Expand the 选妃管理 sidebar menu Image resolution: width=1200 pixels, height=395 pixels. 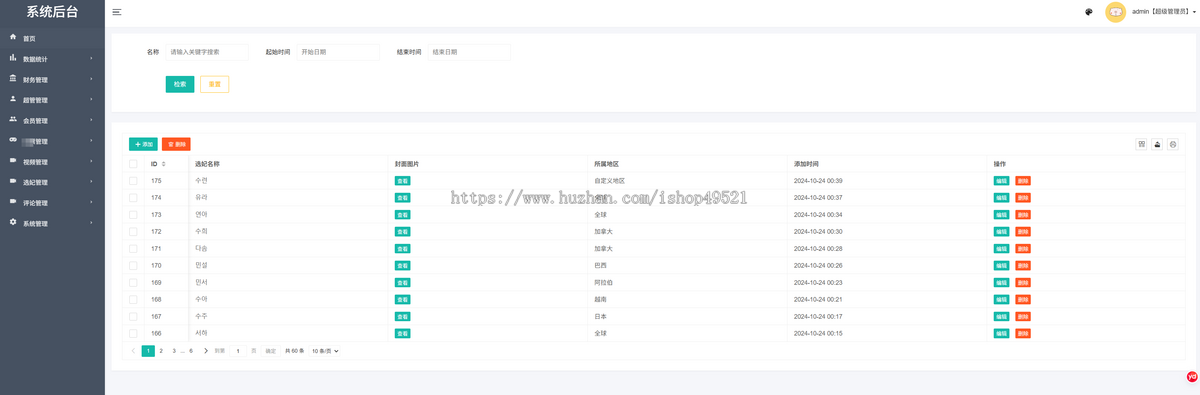pyautogui.click(x=52, y=182)
